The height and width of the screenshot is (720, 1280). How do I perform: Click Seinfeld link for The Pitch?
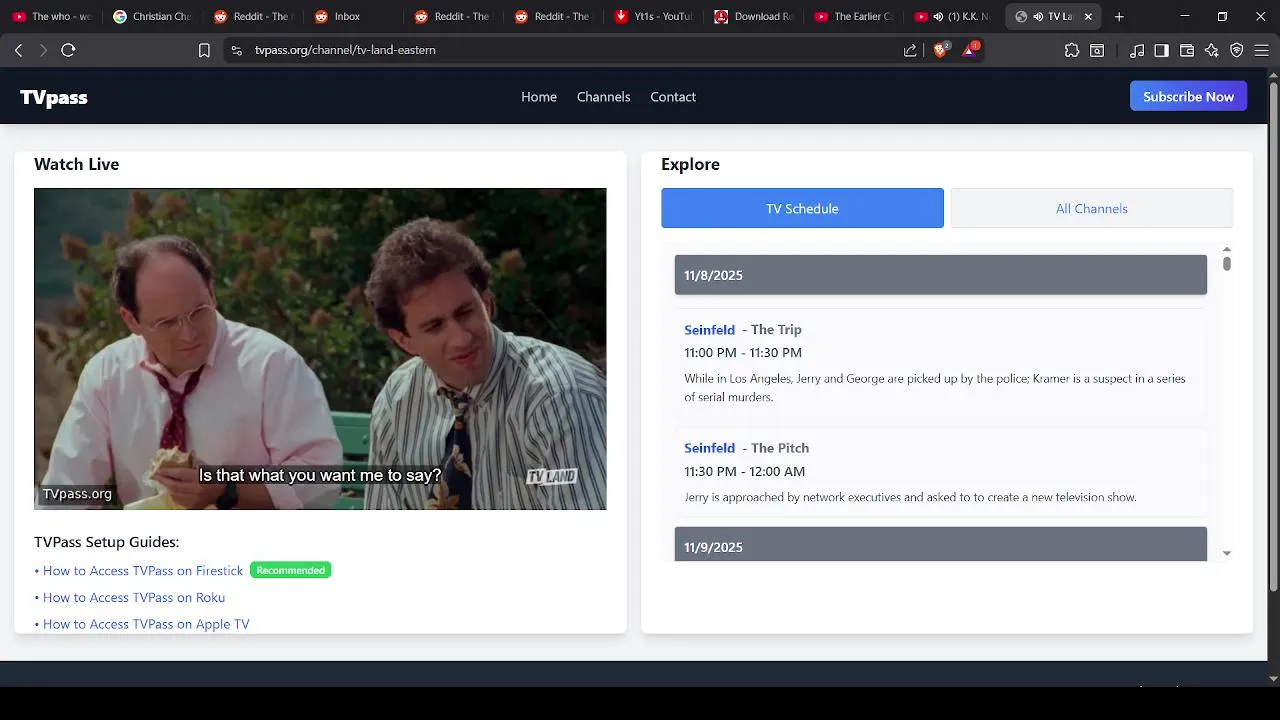coord(709,448)
